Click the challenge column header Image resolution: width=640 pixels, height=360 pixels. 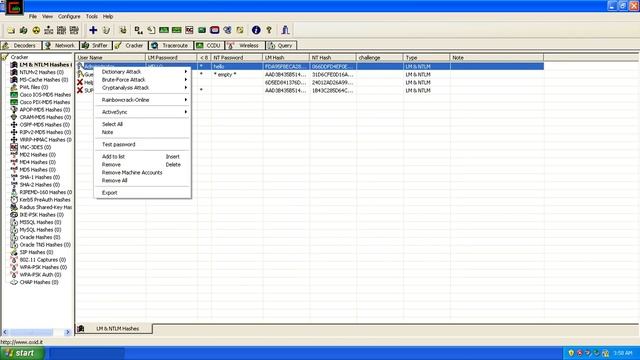point(380,58)
